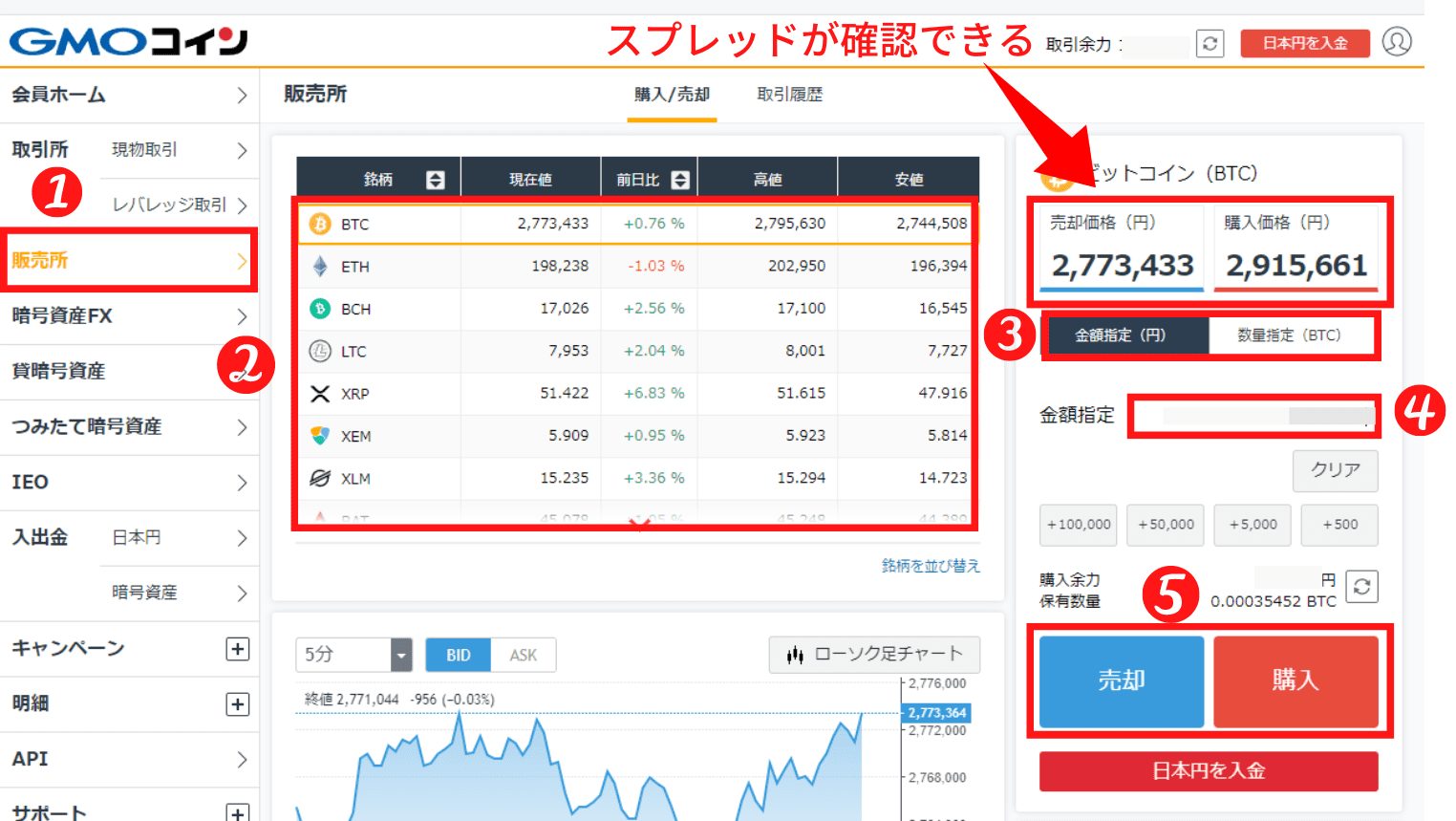Click XLM low value 14.723
Viewport: 1456px width, 821px height.
coord(943,478)
